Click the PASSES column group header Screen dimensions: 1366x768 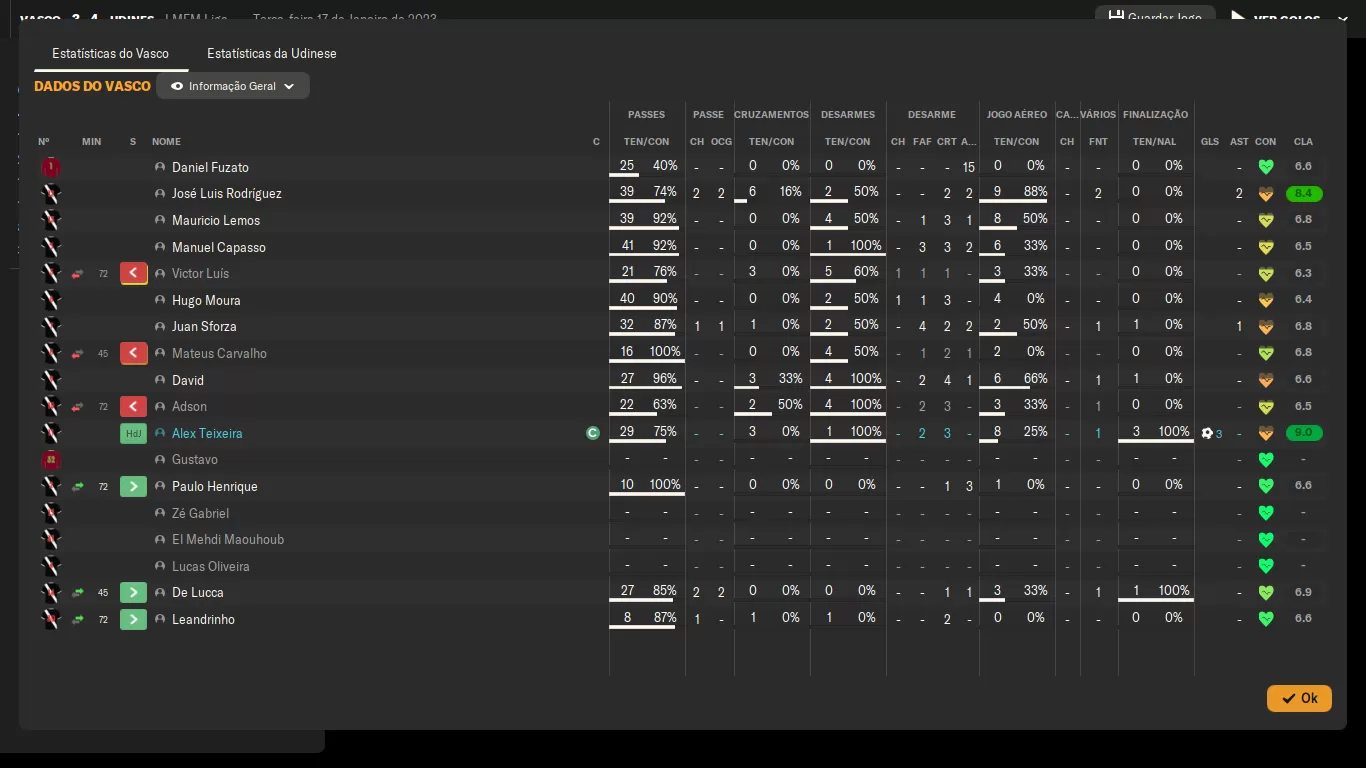[646, 115]
